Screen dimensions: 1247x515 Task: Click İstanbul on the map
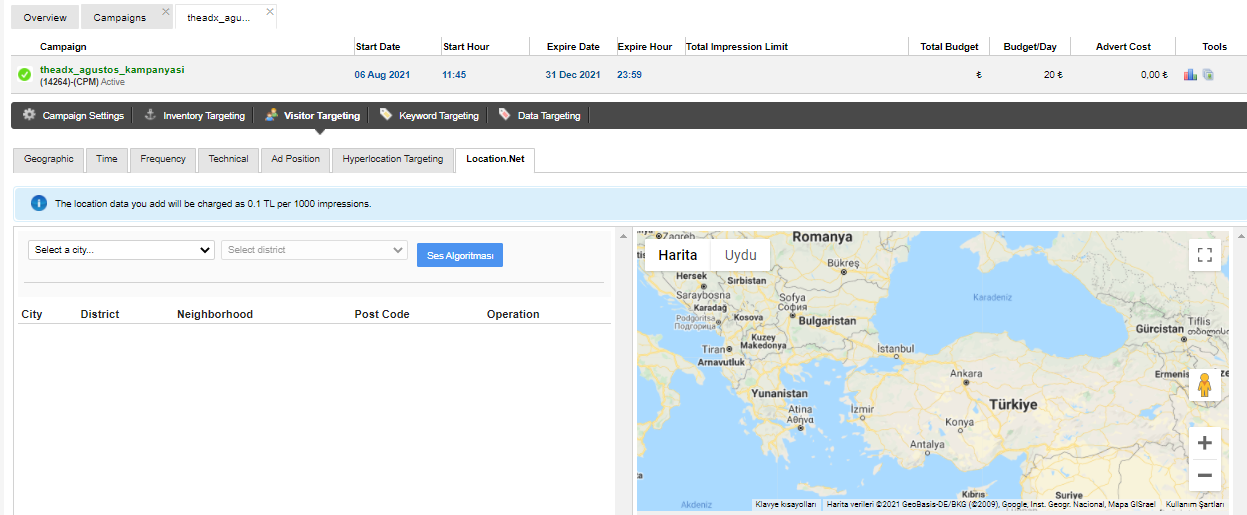[x=895, y=348]
